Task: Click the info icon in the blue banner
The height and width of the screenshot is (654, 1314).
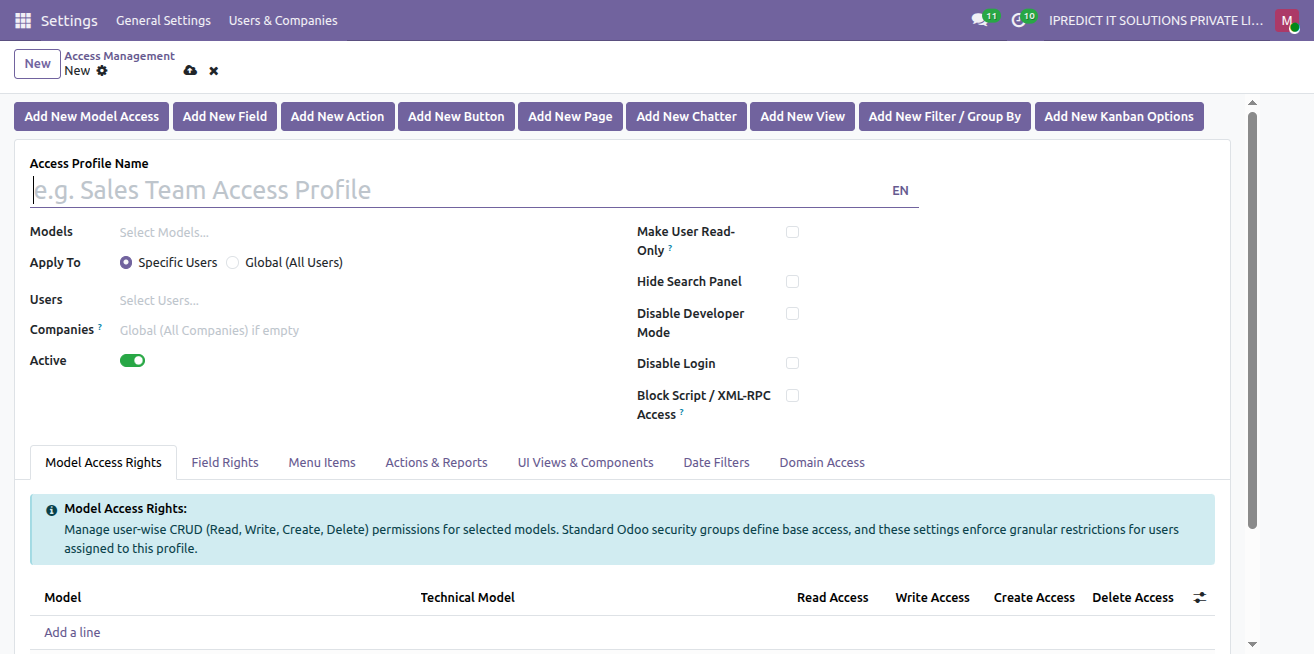Action: coord(52,510)
